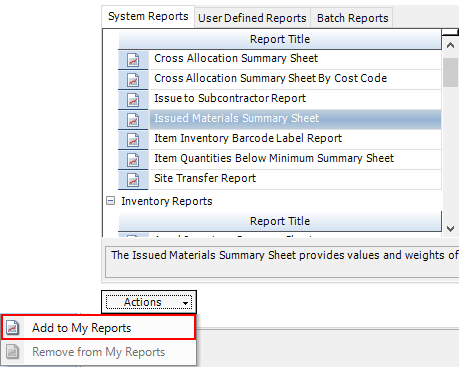This screenshot has width=459, height=367.
Task: Click report icon for Issue to Subcontractor Report
Action: click(133, 100)
